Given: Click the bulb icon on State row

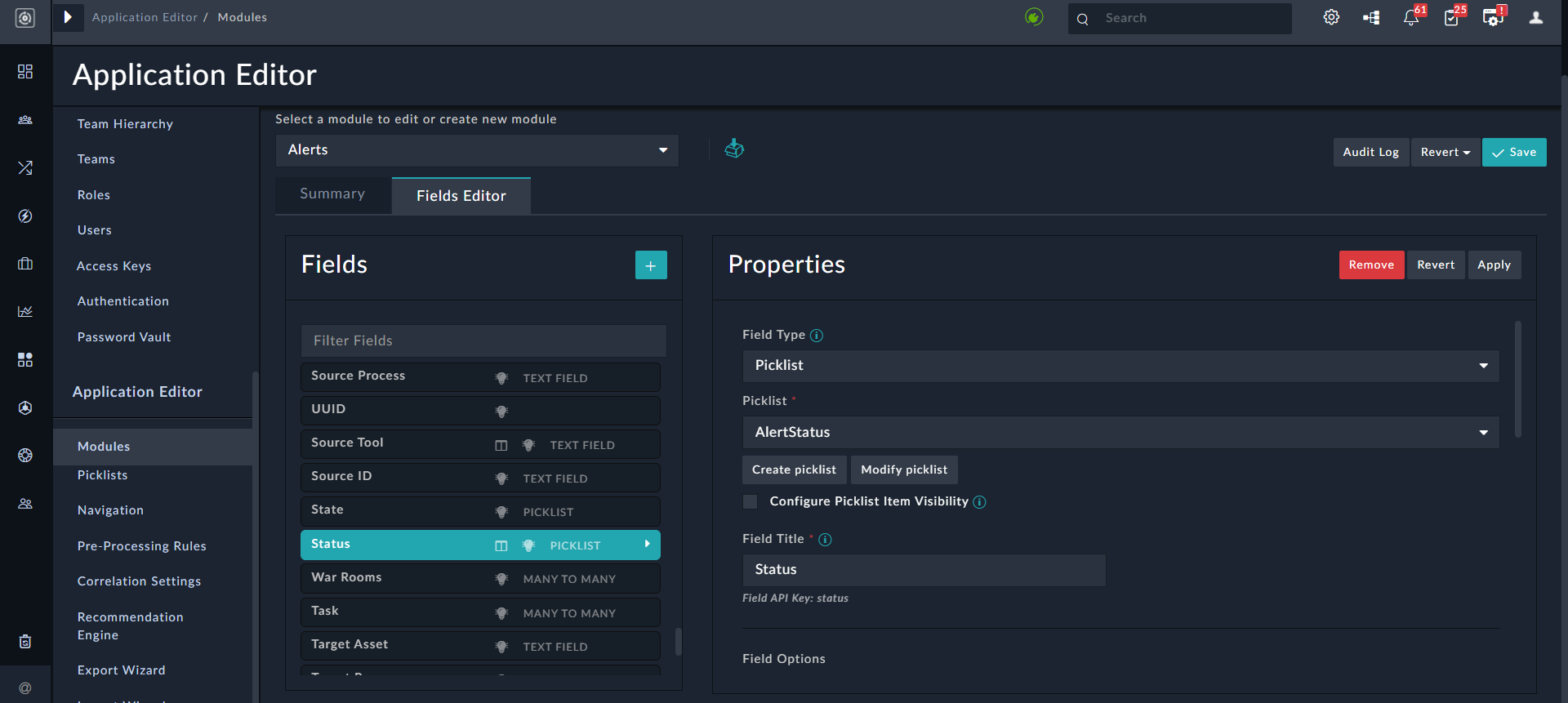Looking at the screenshot, I should click(501, 512).
